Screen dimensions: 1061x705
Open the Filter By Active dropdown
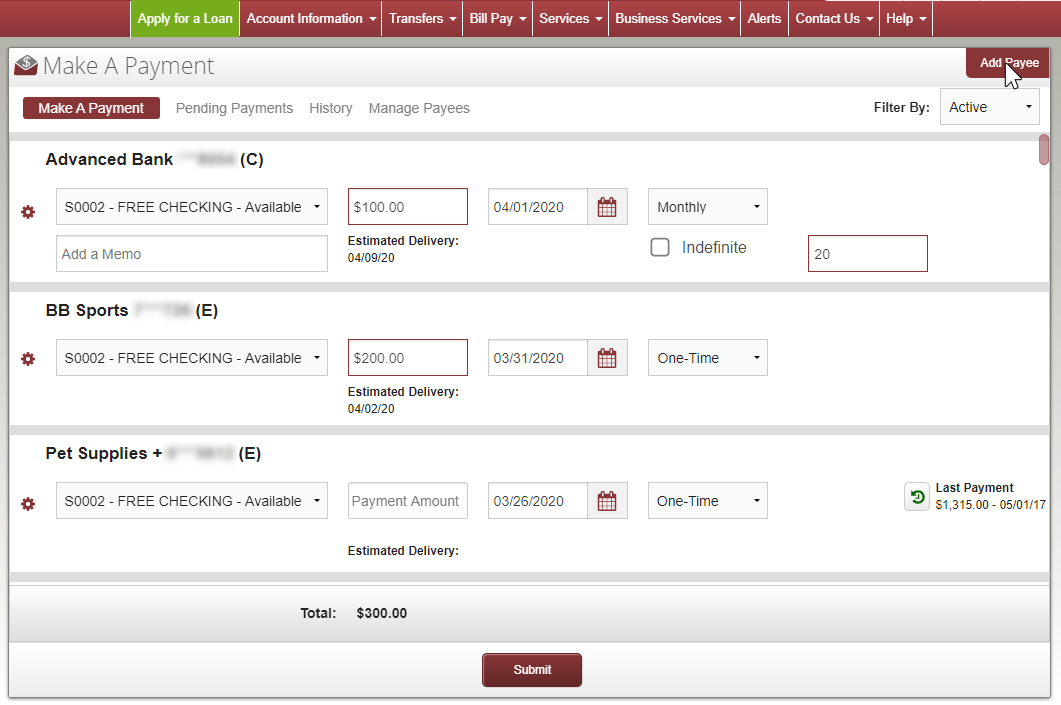989,106
